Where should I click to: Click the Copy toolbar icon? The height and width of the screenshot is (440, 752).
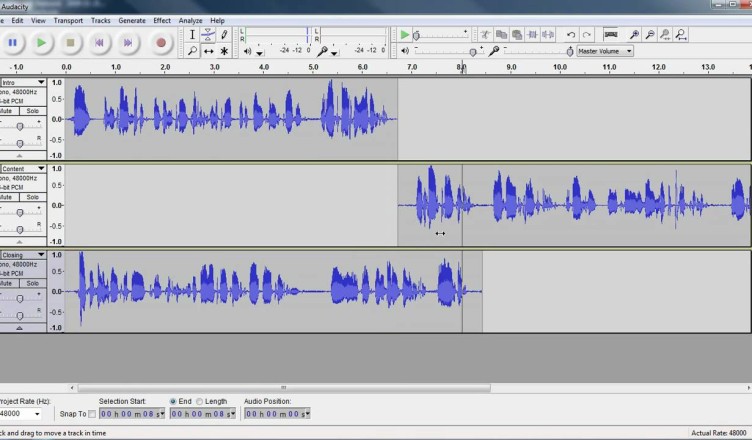[501, 35]
